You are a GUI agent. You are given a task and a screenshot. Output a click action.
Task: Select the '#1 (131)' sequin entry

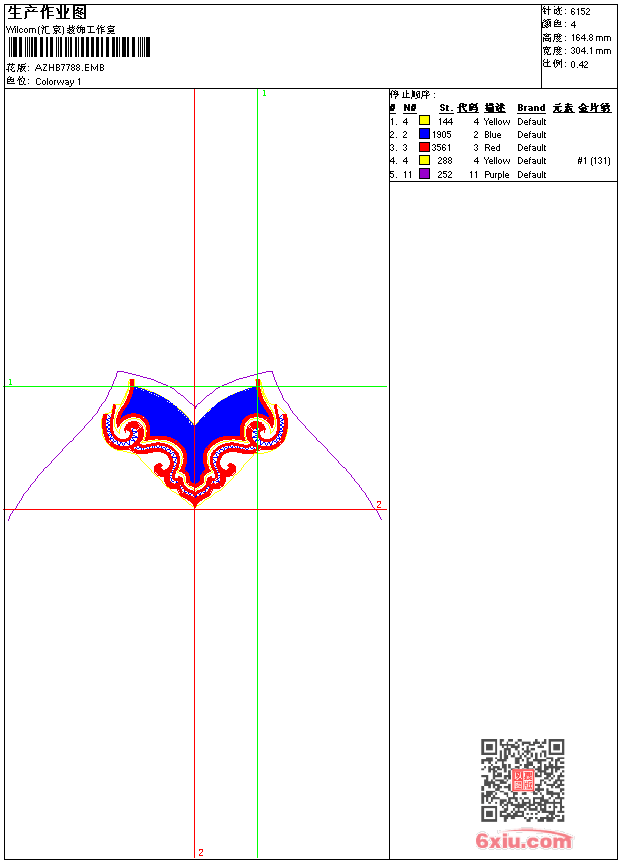594,160
